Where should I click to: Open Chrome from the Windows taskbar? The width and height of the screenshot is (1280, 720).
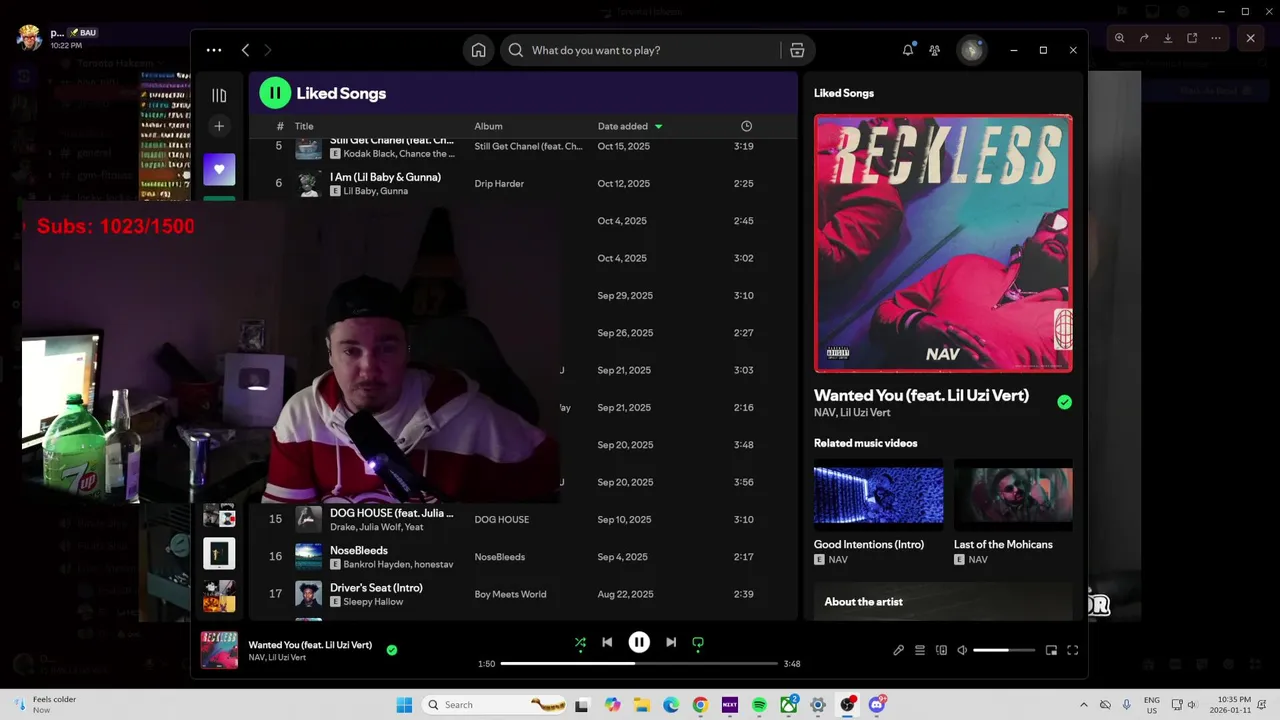(x=700, y=705)
